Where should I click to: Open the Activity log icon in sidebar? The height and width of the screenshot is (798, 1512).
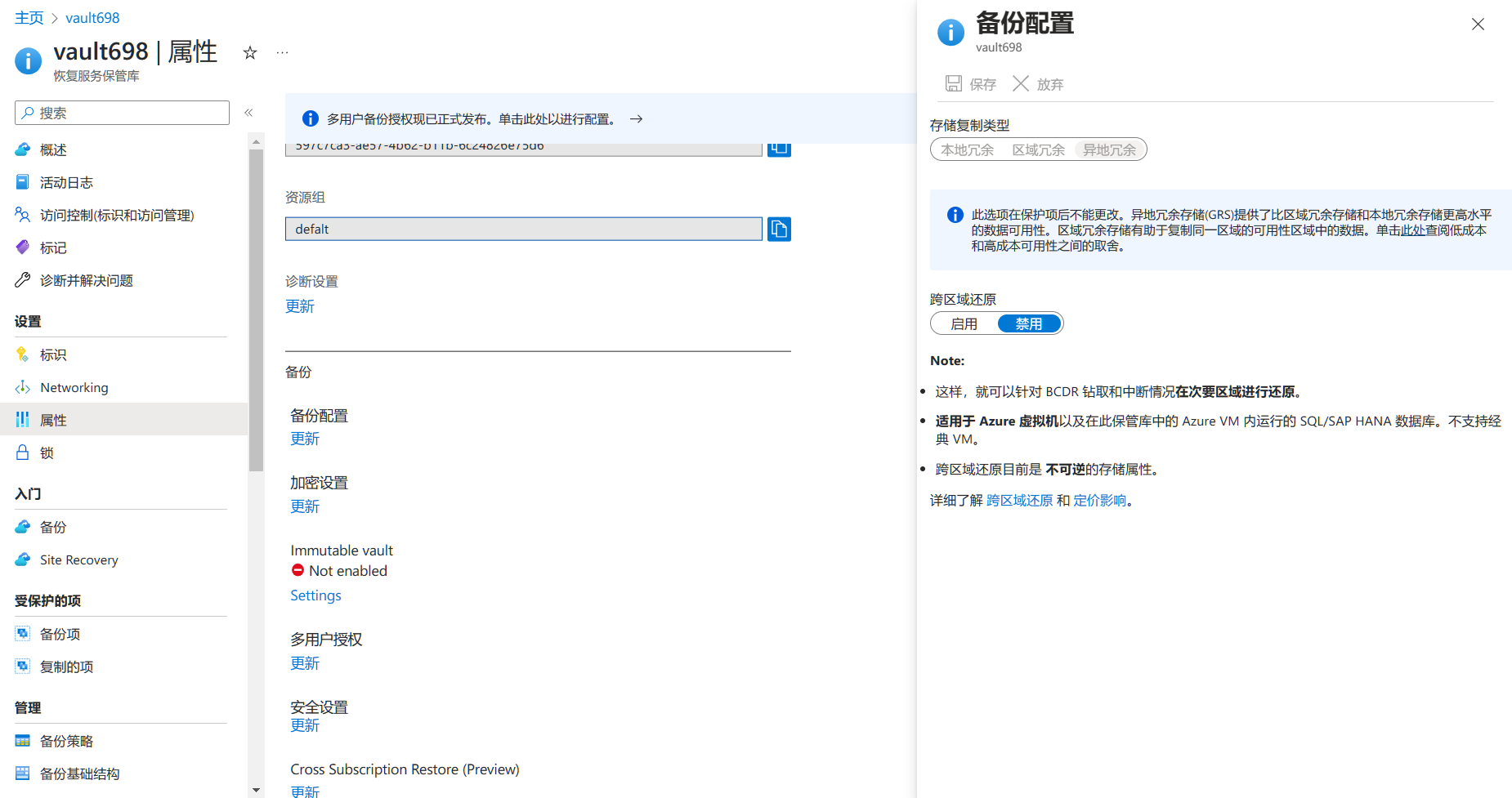[x=23, y=182]
